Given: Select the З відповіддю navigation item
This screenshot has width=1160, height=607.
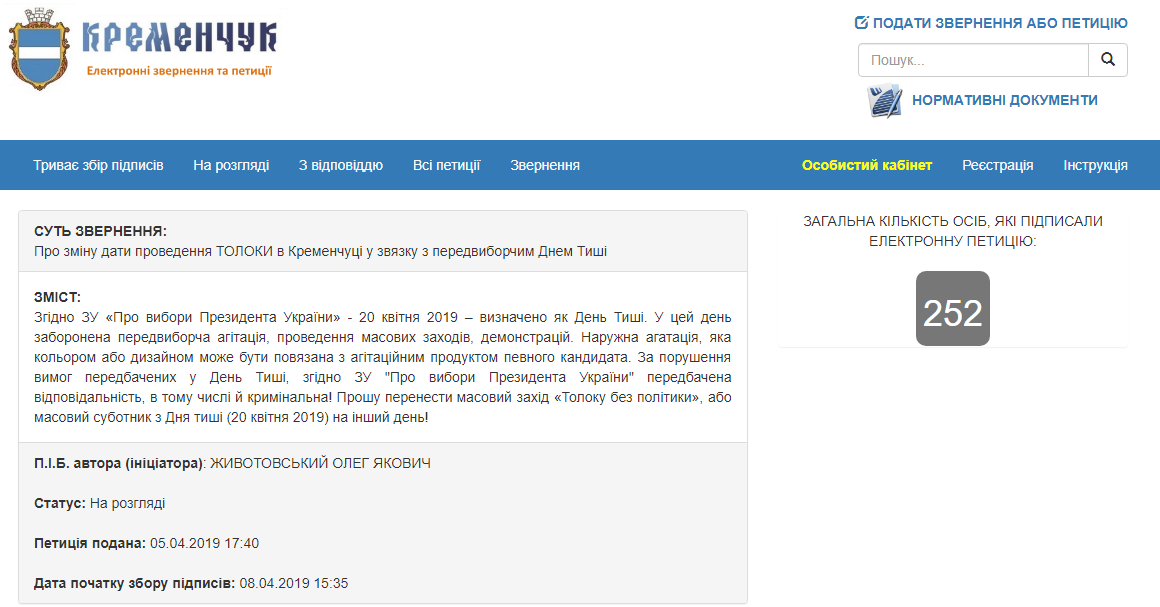Looking at the screenshot, I should coord(341,165).
